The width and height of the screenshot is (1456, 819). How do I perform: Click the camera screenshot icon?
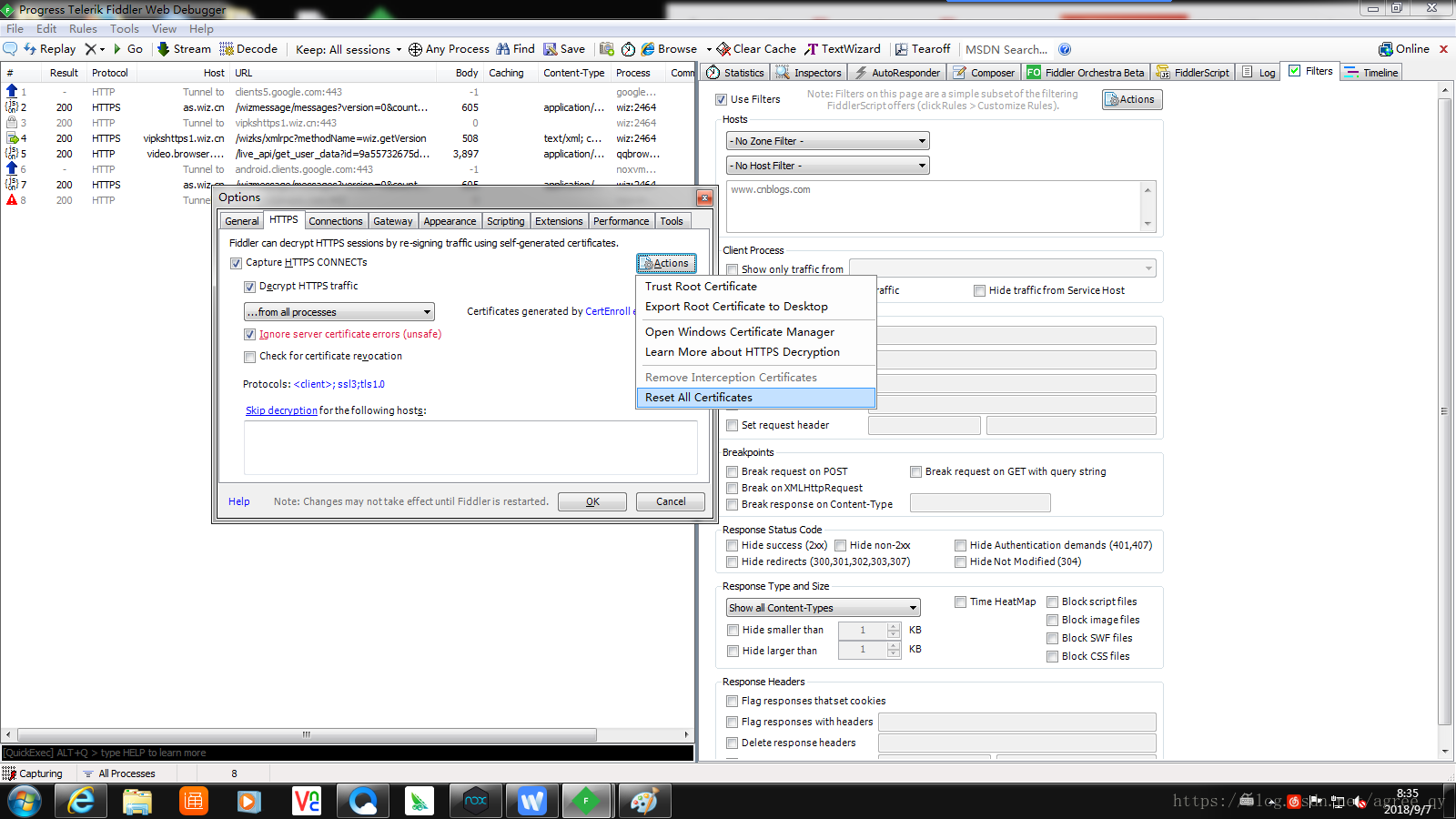[x=607, y=49]
